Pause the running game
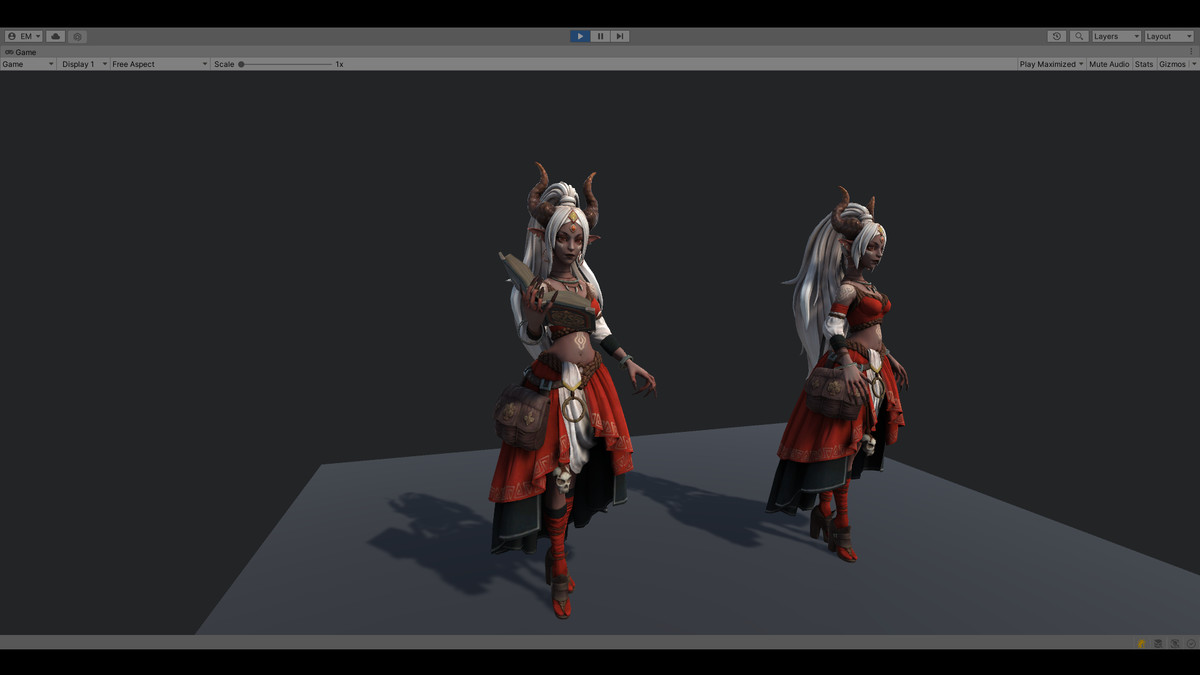The width and height of the screenshot is (1200, 675). point(600,36)
